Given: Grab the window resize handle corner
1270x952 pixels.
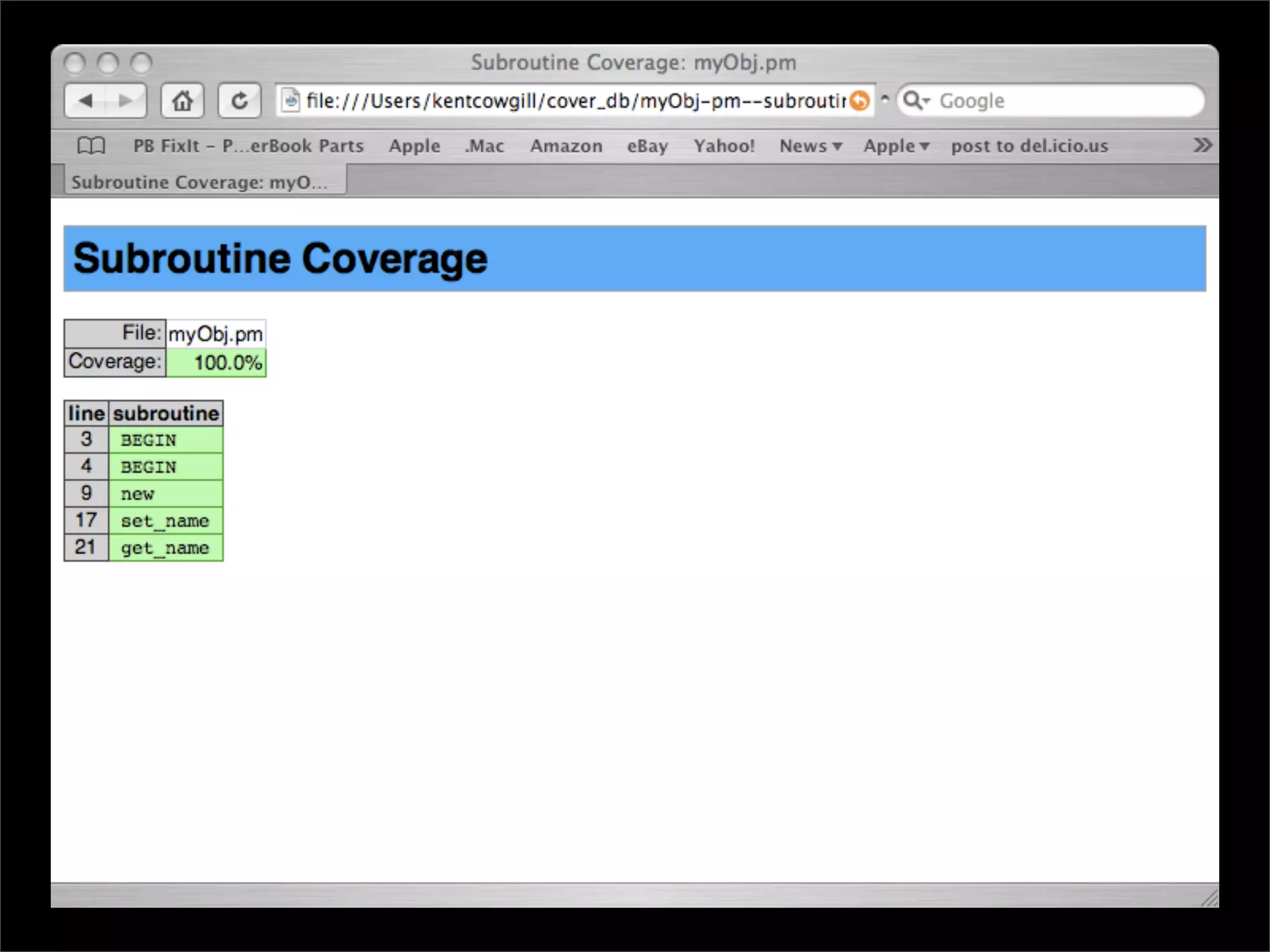Looking at the screenshot, I should click(x=1209, y=898).
